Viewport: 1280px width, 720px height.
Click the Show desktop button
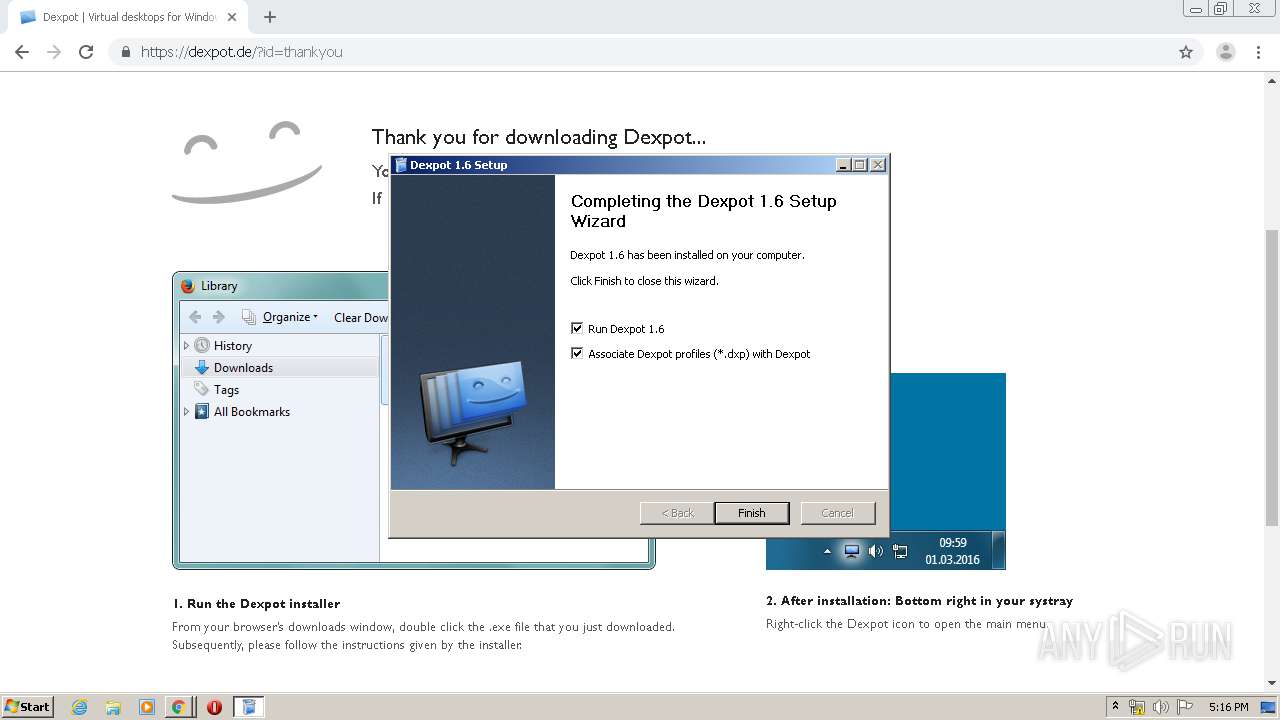coord(1269,707)
